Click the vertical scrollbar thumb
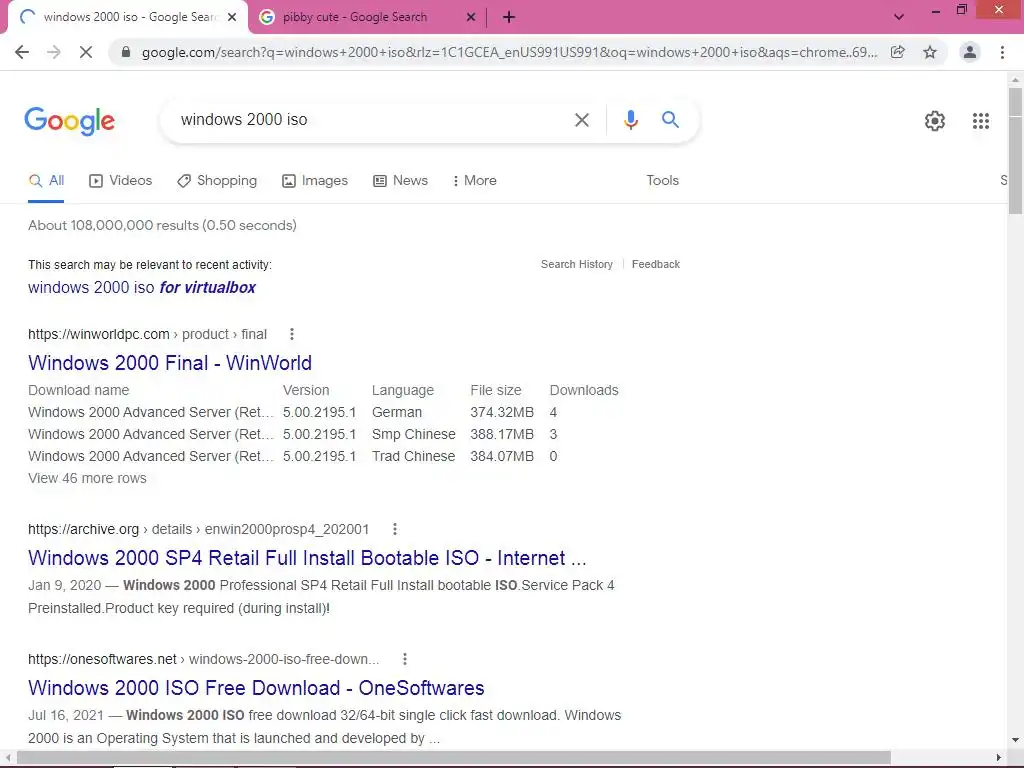 1015,150
